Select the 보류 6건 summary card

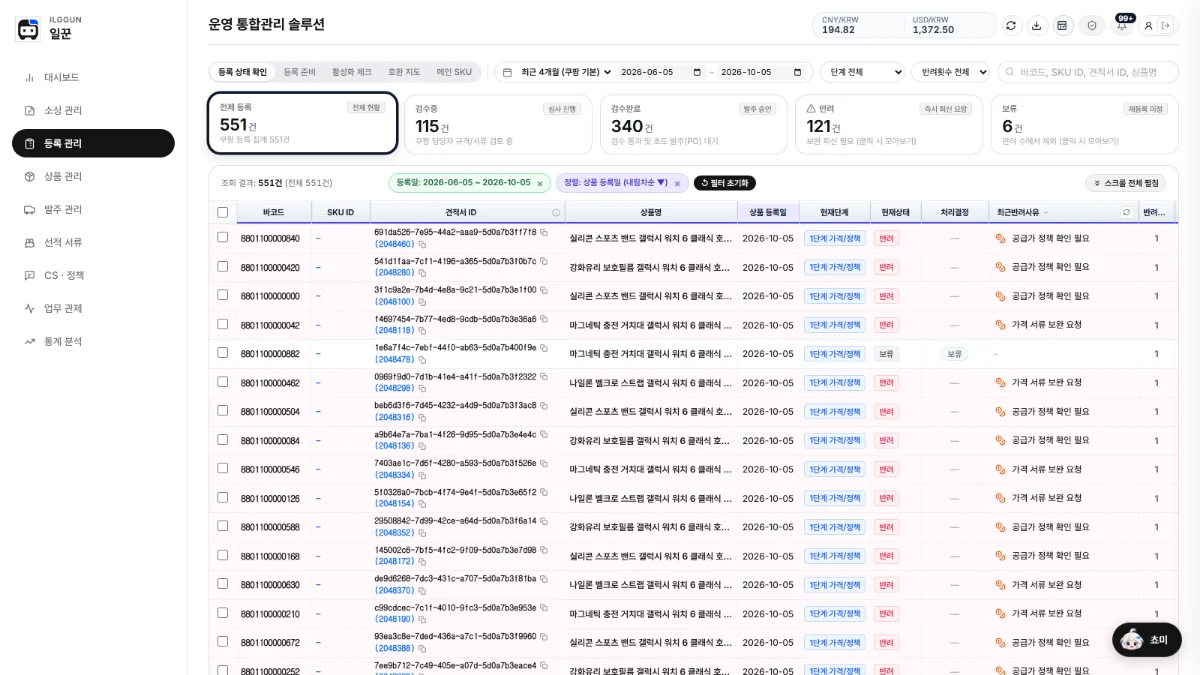1084,125
